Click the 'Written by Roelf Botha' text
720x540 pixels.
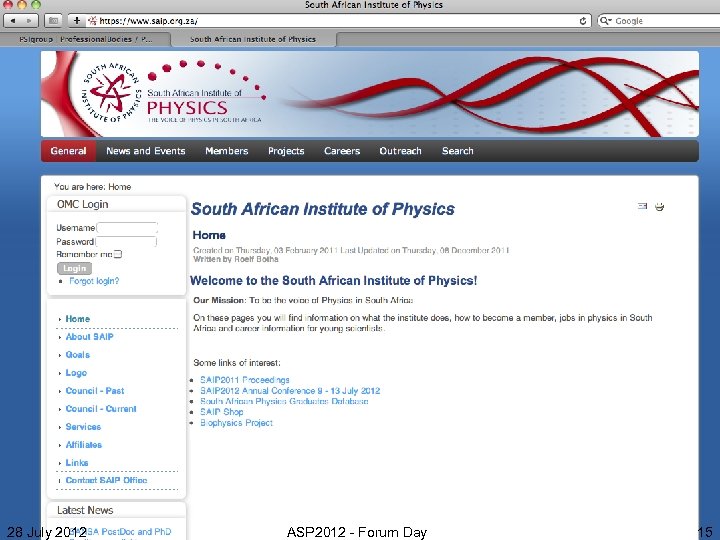[236, 259]
